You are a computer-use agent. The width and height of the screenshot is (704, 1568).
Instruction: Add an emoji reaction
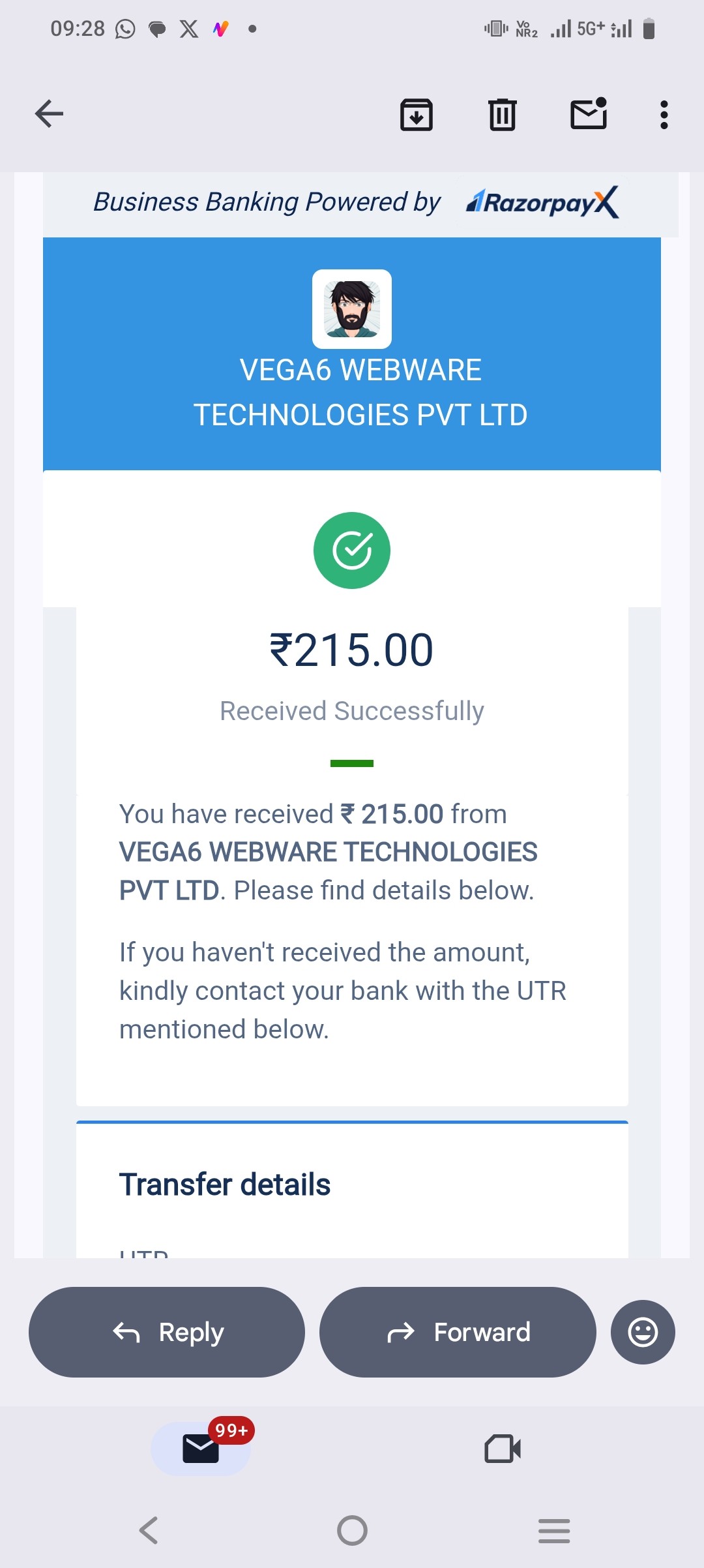click(643, 1332)
